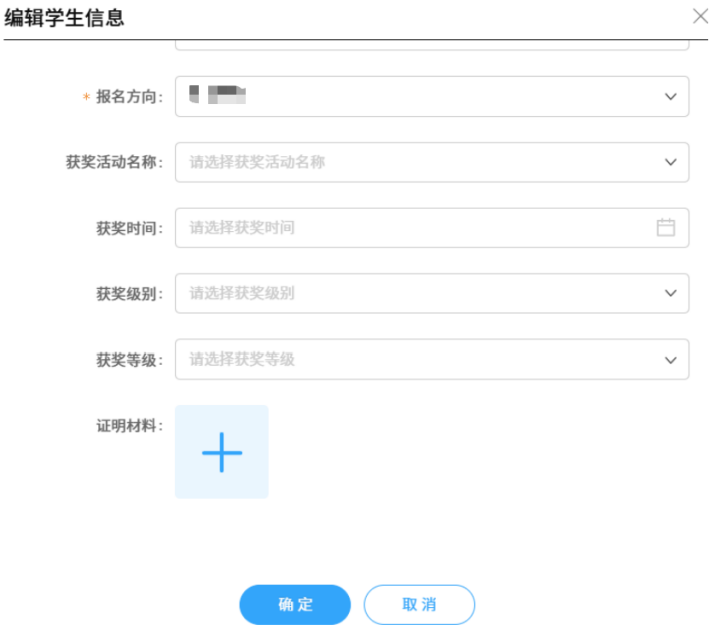This screenshot has width=709, height=626.
Task: Click the plus icon to upload 证明材料
Action: click(x=222, y=452)
